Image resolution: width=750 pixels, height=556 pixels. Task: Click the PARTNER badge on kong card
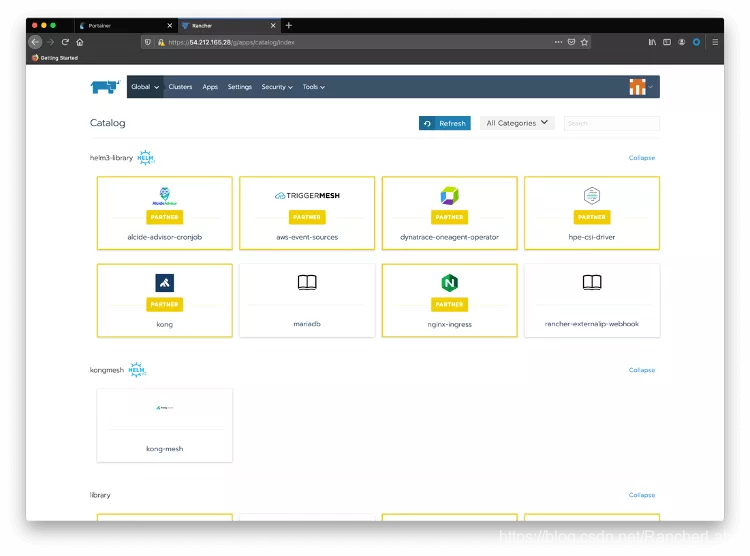point(165,304)
